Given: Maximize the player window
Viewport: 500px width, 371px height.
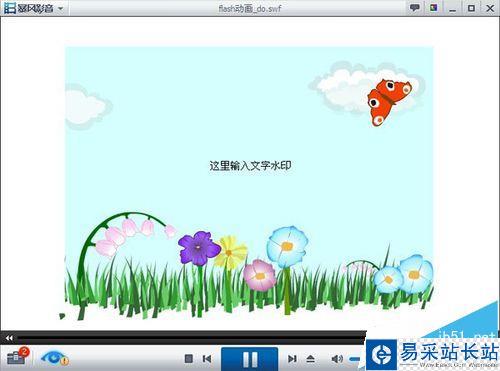Looking at the screenshot, I should pyautogui.click(x=471, y=8).
